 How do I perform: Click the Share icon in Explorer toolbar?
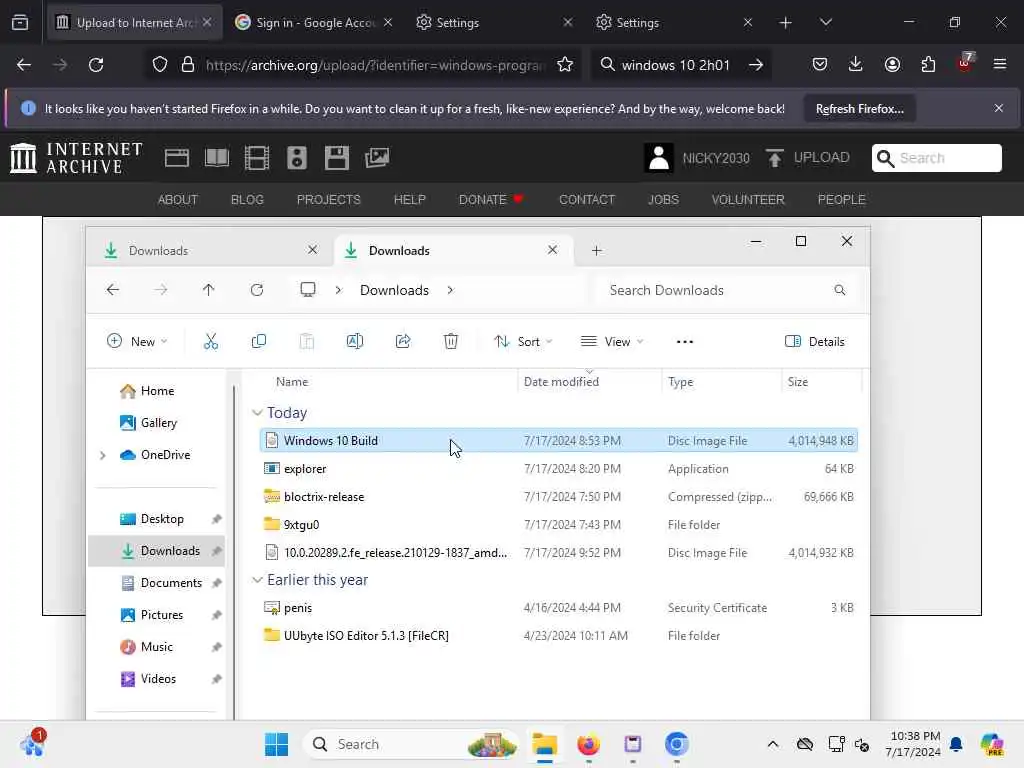403,342
